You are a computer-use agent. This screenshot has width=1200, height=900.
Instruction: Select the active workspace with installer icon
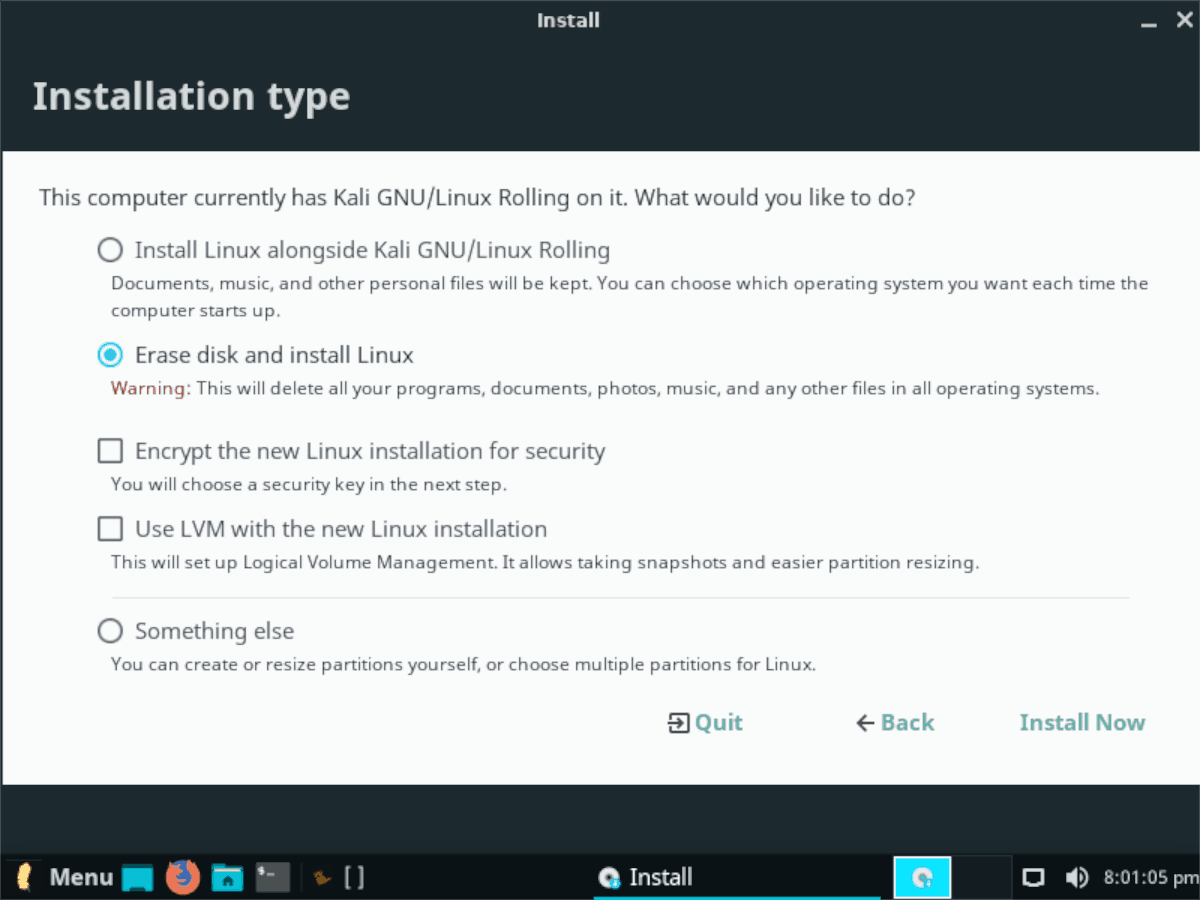click(922, 877)
